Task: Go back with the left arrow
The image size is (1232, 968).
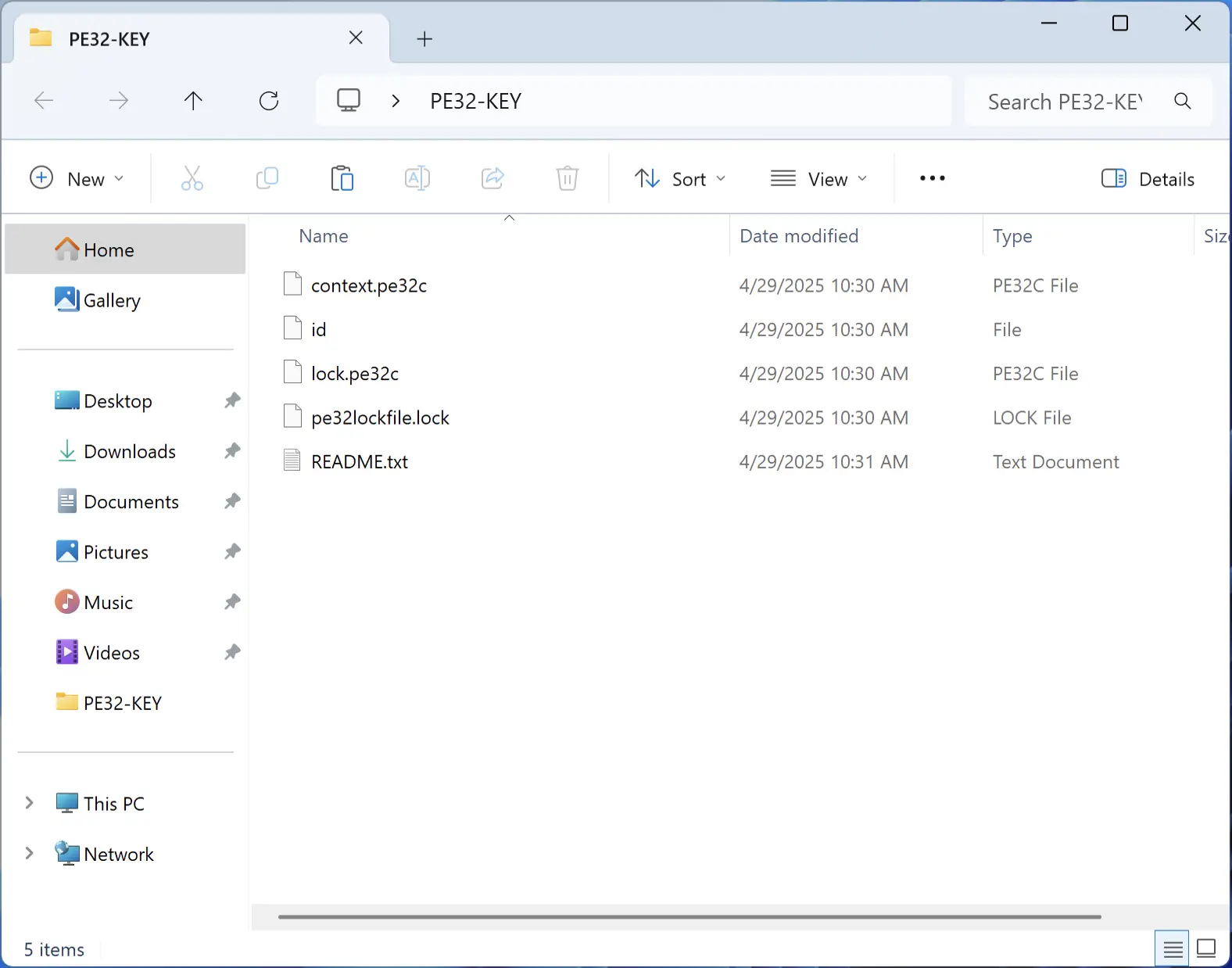Action: click(44, 100)
